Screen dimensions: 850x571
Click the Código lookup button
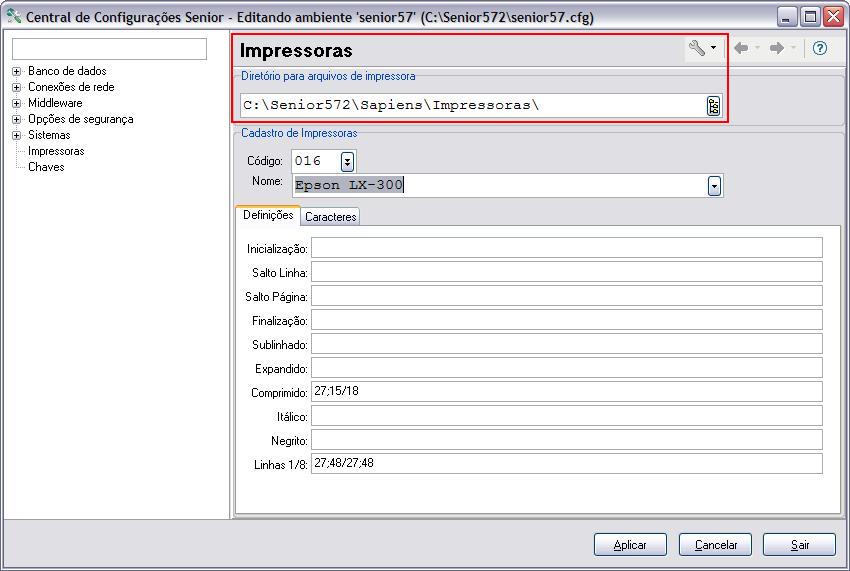(347, 161)
